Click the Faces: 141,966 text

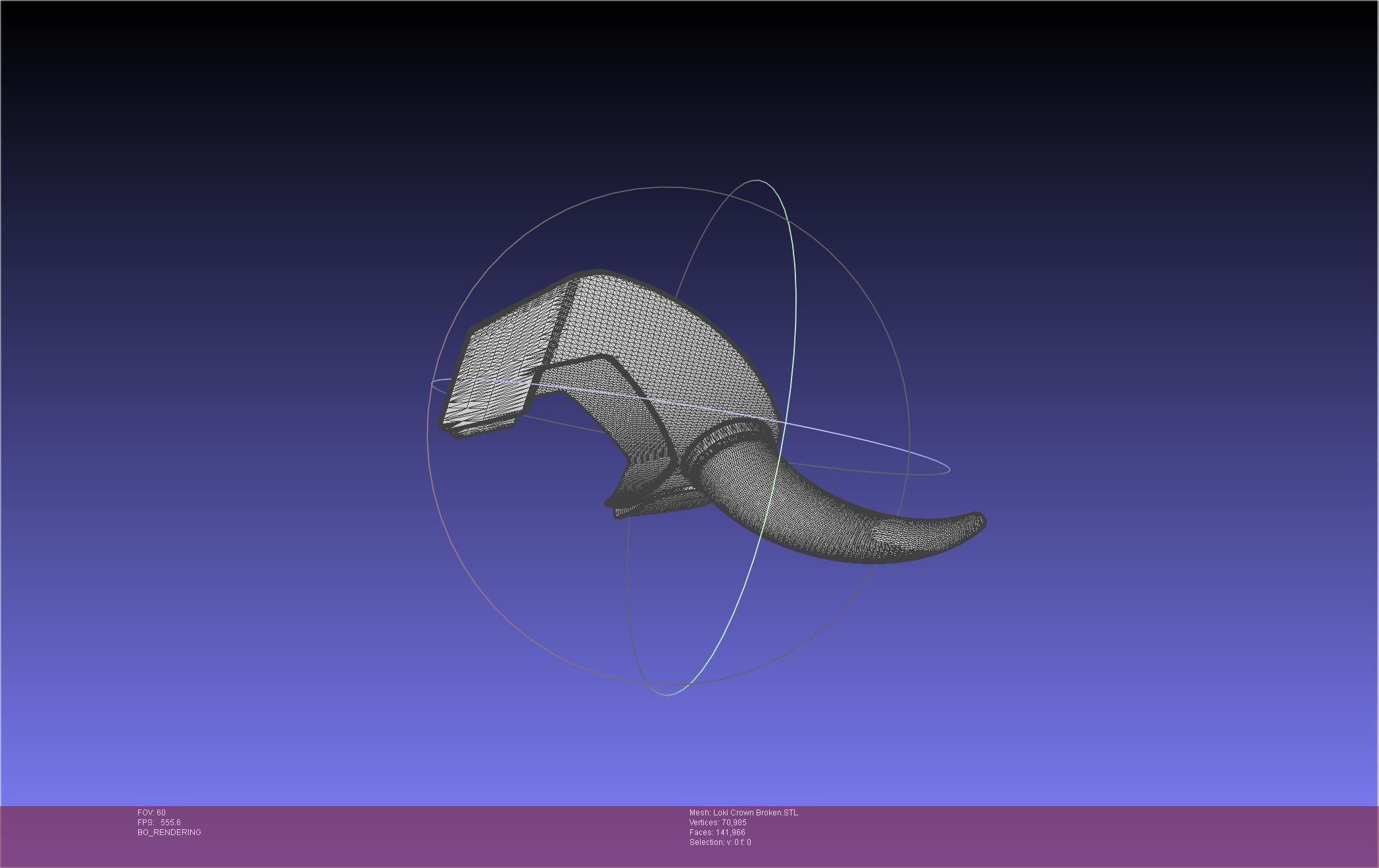(717, 832)
